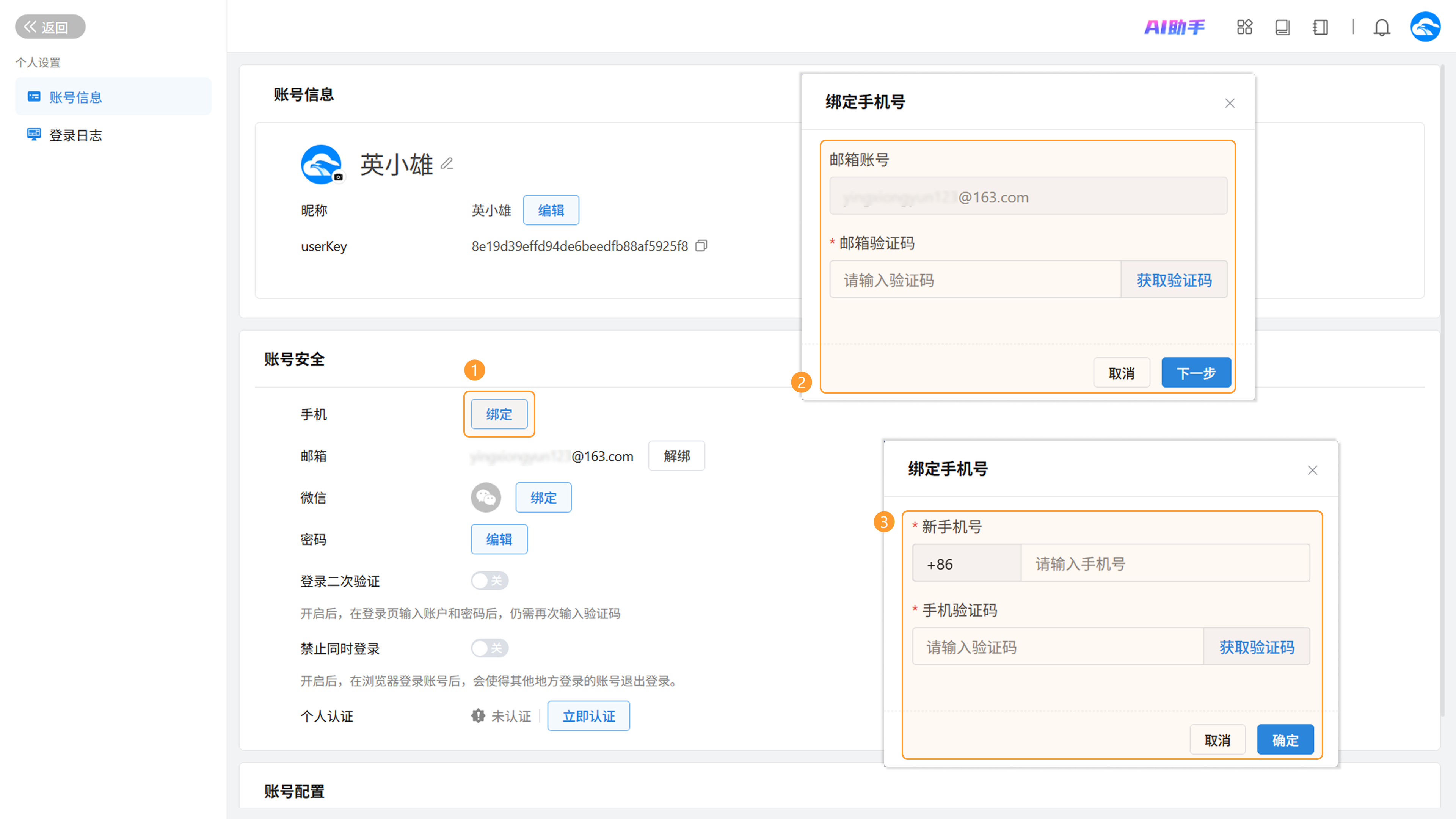The image size is (1456, 819).
Task: Click the pencil icon beside 英小雄
Action: coord(447,164)
